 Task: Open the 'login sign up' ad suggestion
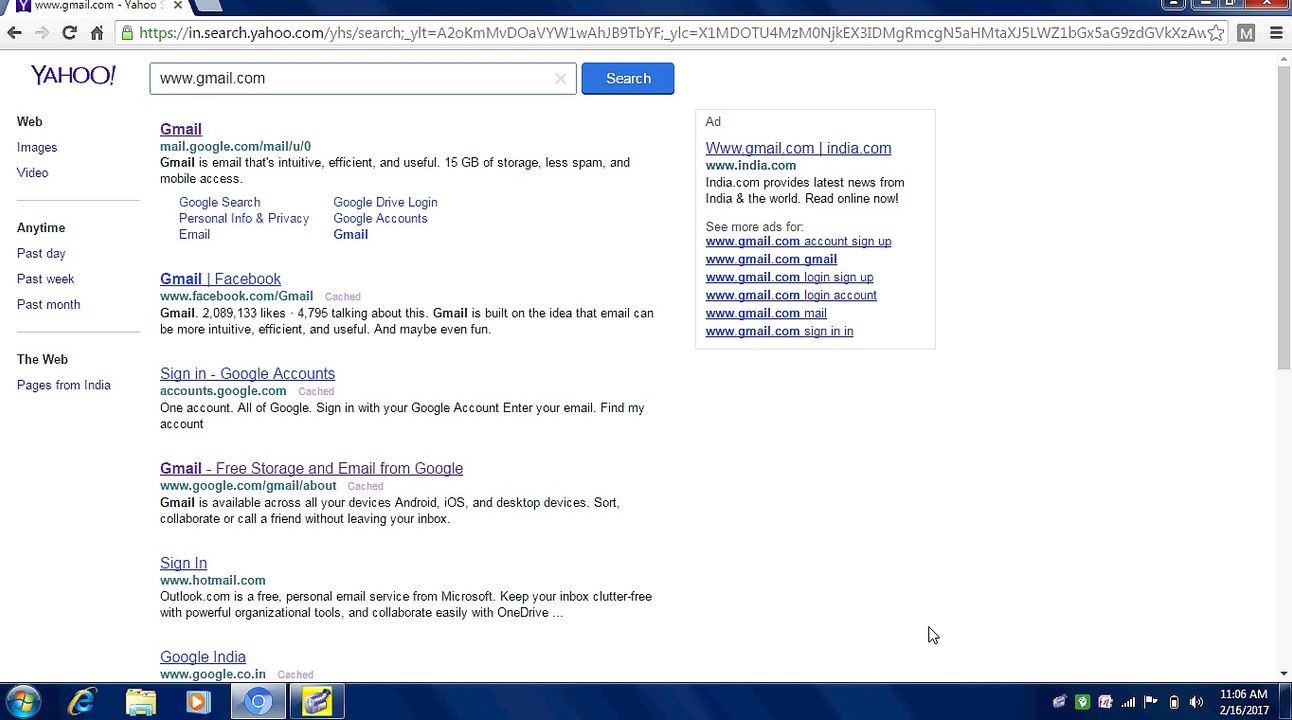789,277
